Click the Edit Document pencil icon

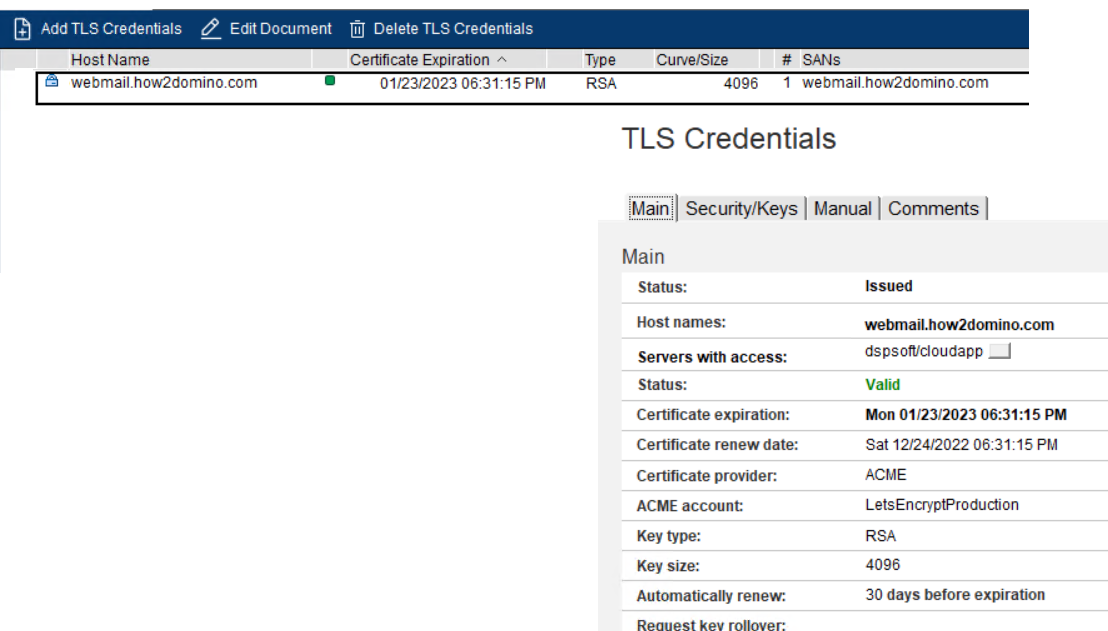210,29
